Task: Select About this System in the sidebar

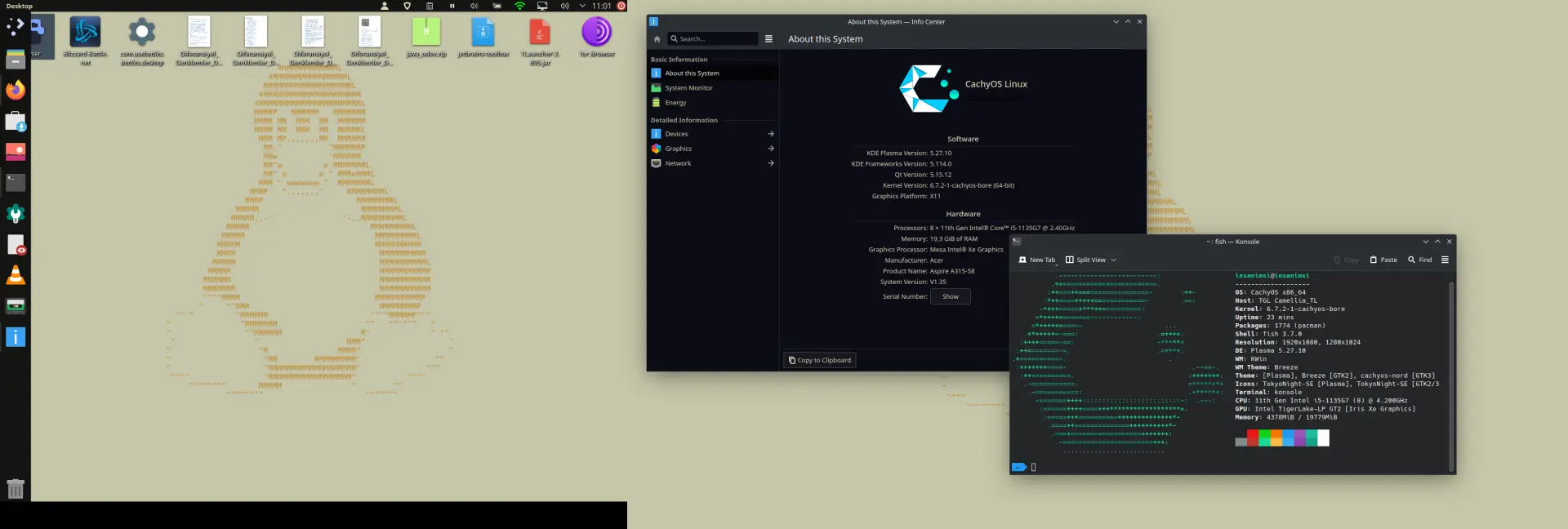Action: [712, 73]
